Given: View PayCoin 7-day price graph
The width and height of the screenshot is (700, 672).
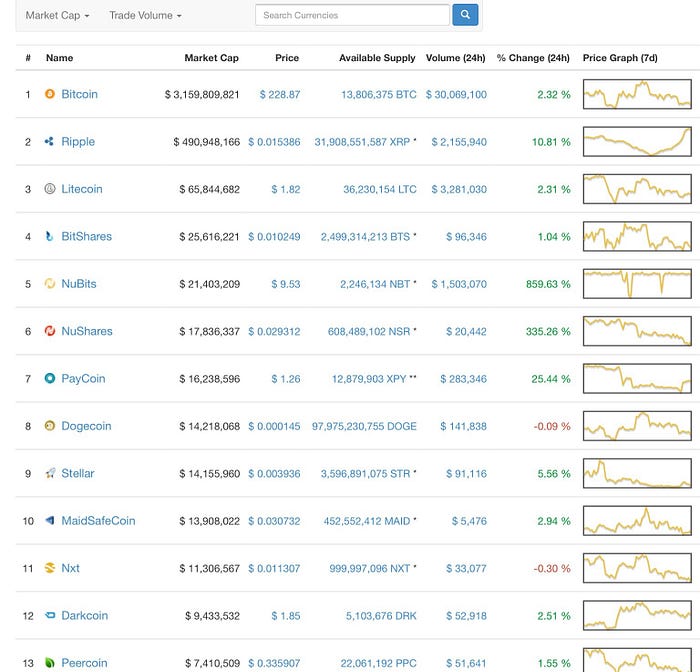Looking at the screenshot, I should click(x=637, y=379).
